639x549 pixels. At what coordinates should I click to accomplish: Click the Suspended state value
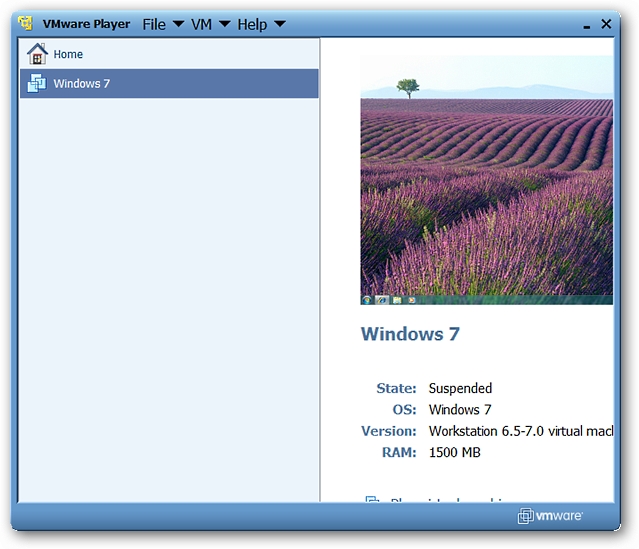[x=460, y=388]
